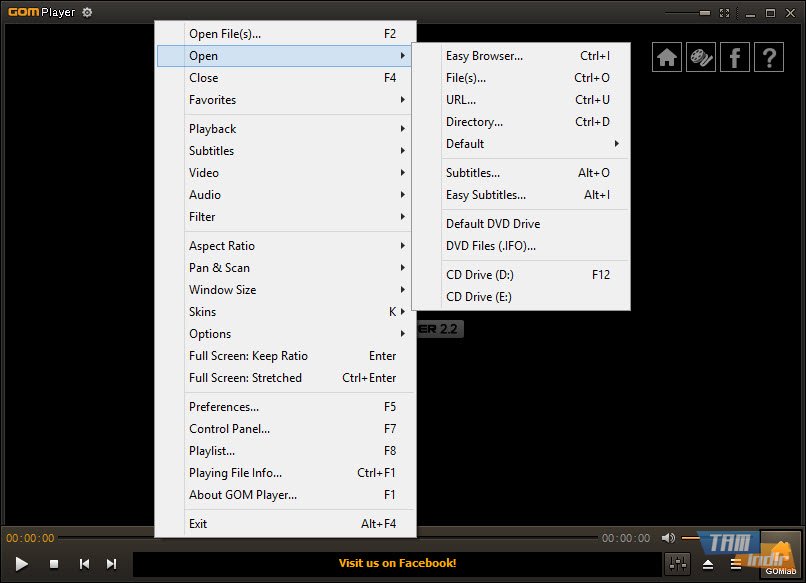Select Exit from the menu

pyautogui.click(x=286, y=524)
